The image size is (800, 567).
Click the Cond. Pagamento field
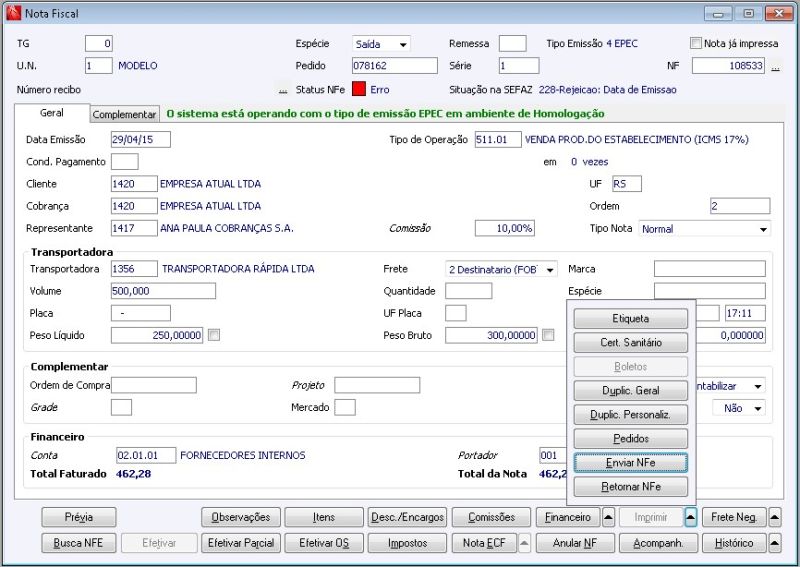click(x=124, y=162)
